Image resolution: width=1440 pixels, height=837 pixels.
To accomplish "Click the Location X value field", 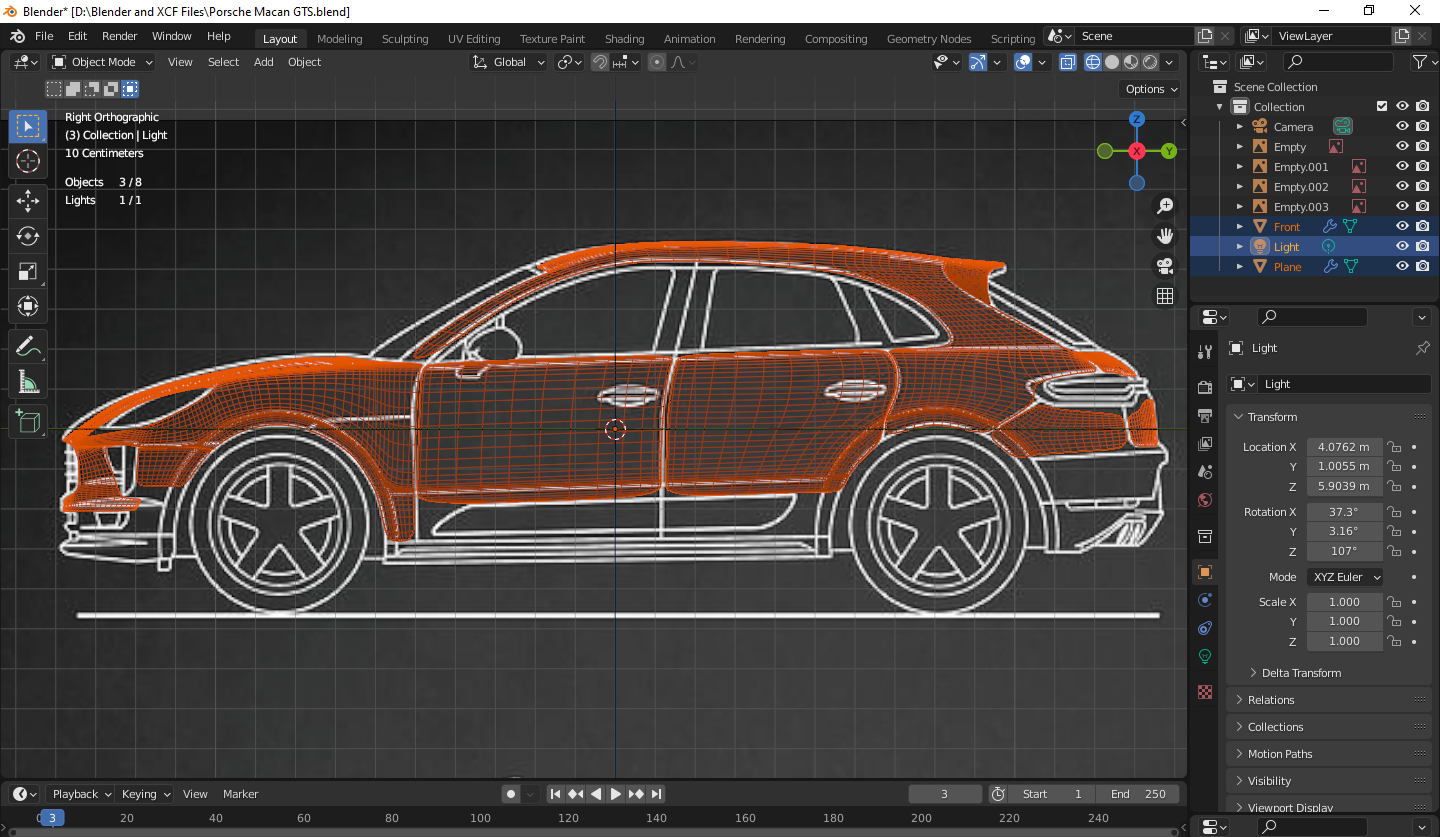I will (1343, 447).
